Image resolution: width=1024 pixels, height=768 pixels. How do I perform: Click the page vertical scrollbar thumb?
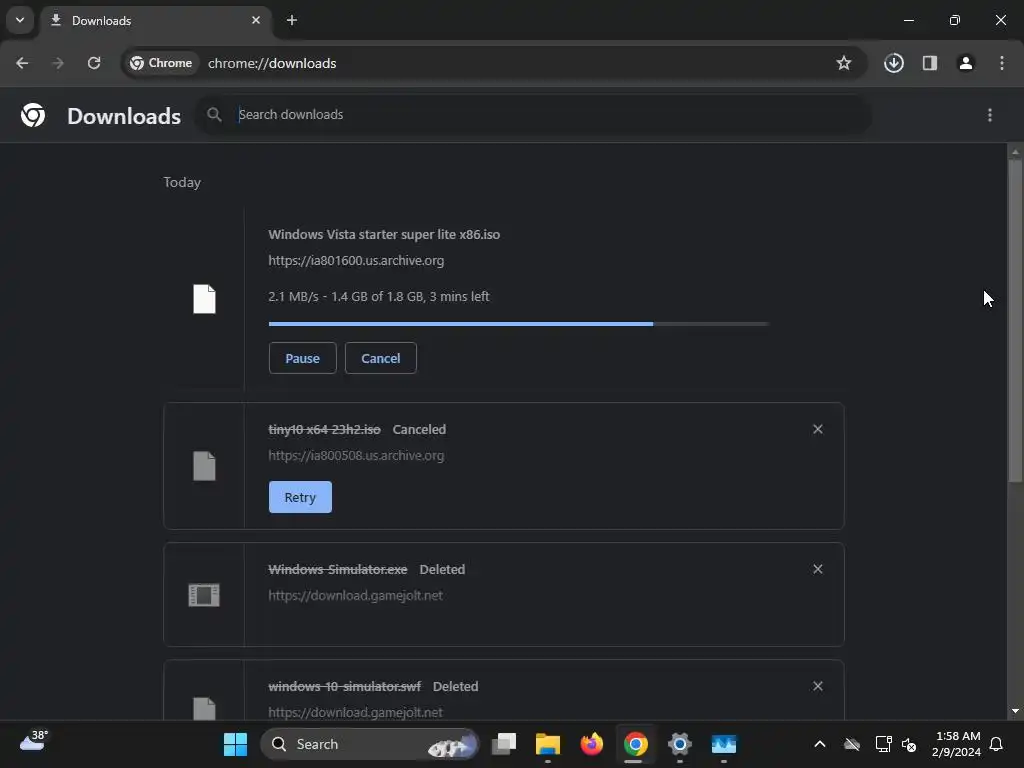point(1015,320)
